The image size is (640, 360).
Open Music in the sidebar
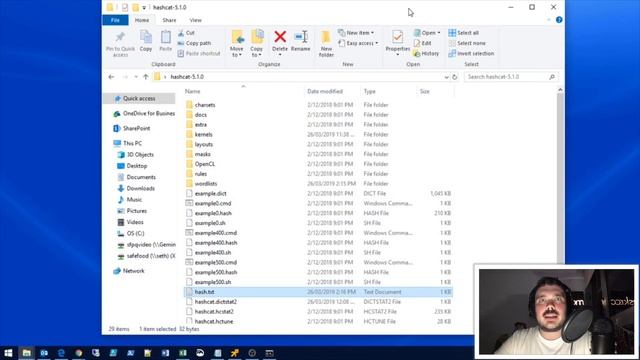130,200
